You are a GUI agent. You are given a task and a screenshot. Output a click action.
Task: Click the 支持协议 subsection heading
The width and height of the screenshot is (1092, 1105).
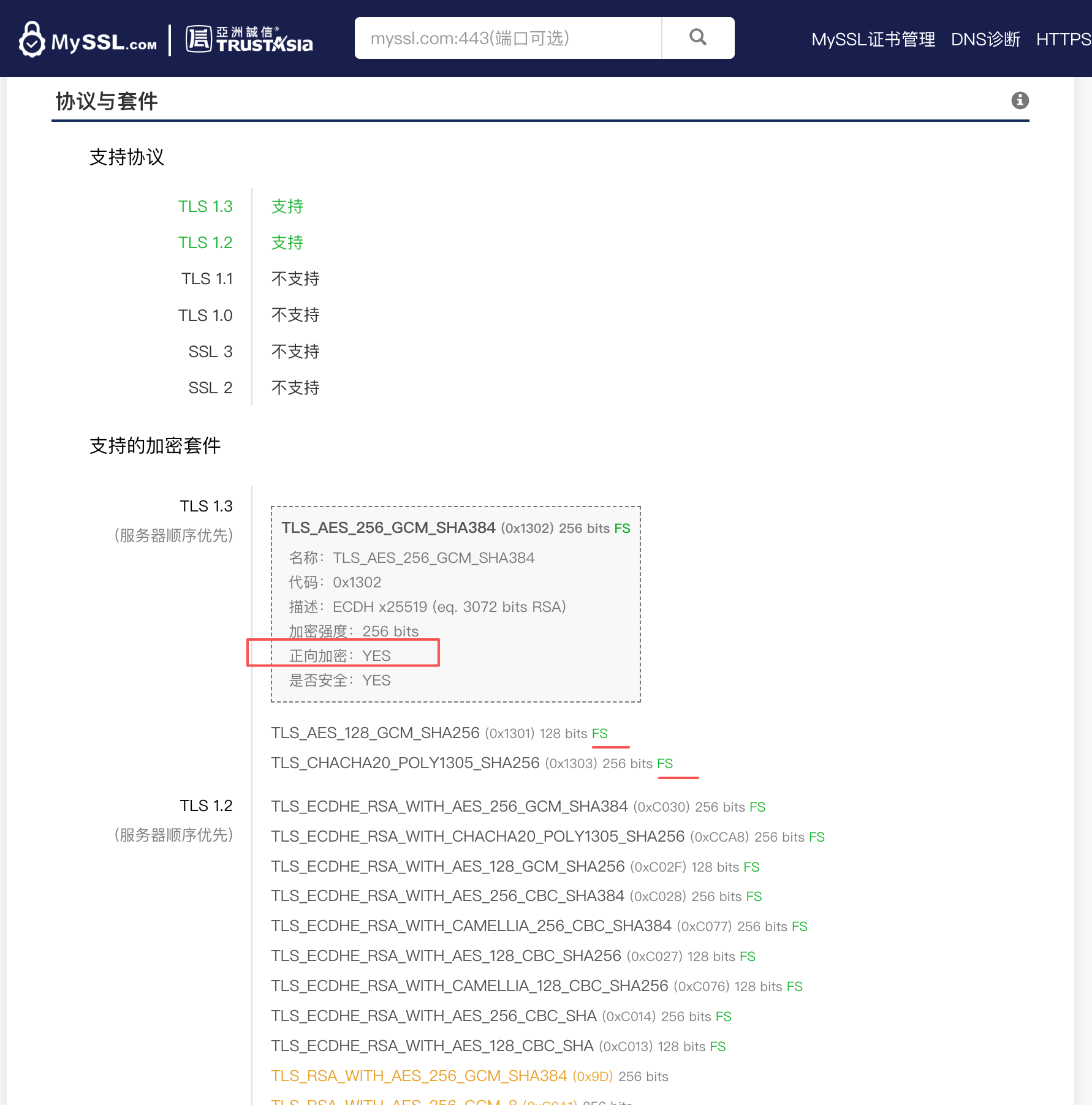[127, 157]
